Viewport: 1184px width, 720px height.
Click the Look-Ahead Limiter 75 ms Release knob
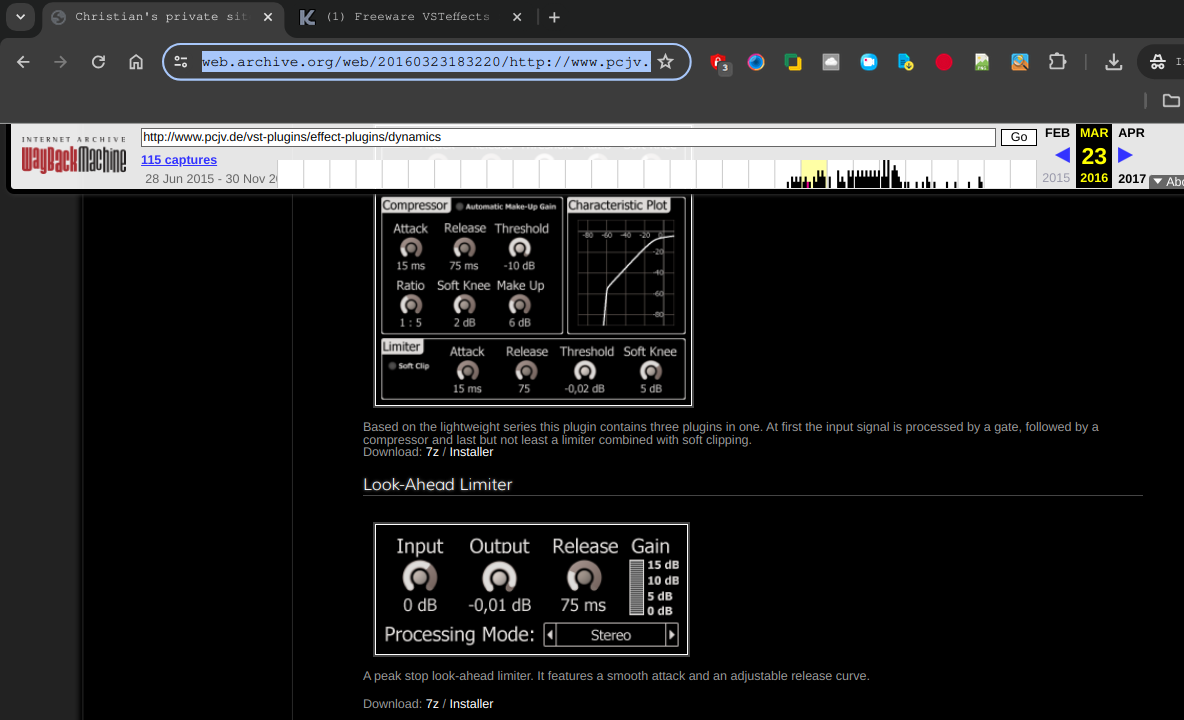(584, 577)
